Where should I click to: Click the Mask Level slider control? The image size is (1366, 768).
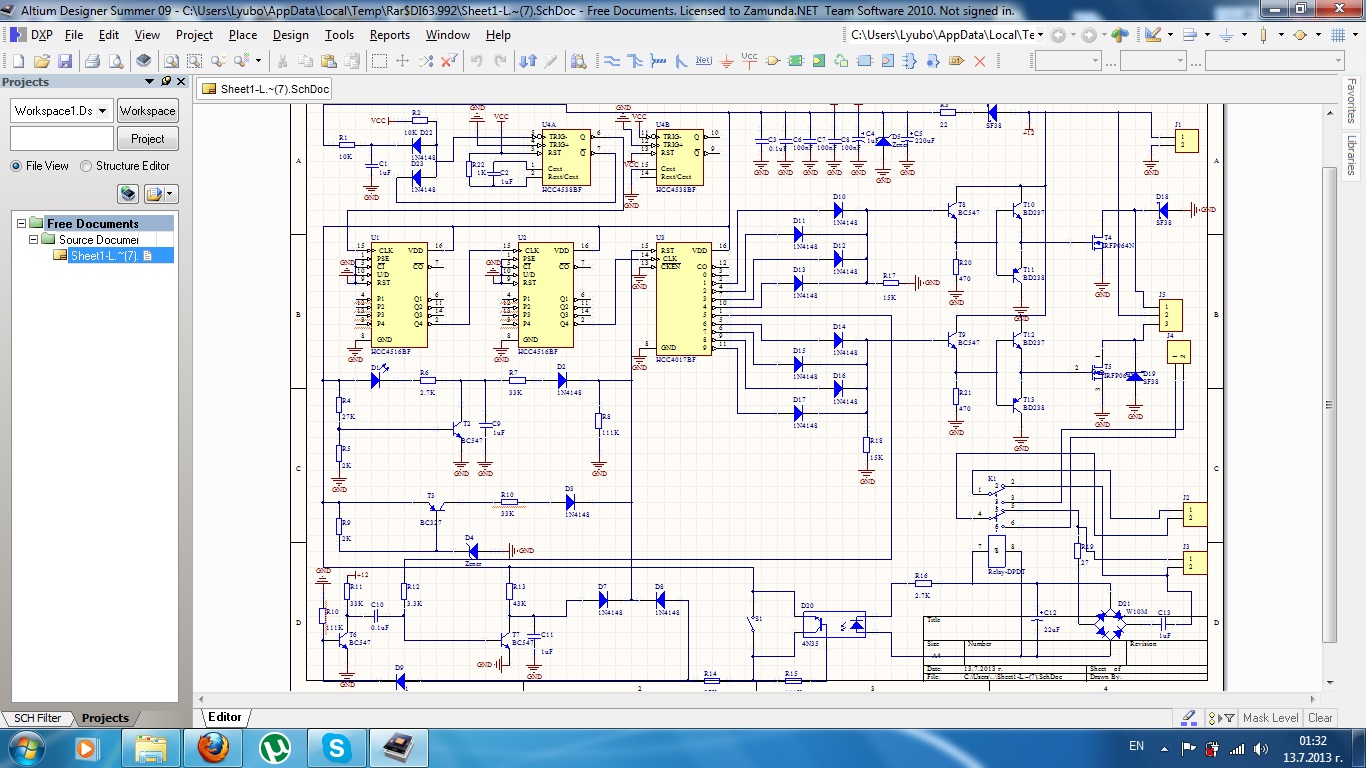tap(1270, 718)
